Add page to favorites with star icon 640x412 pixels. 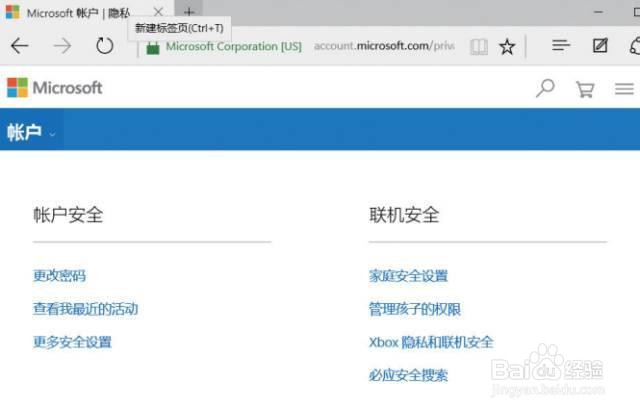(507, 47)
